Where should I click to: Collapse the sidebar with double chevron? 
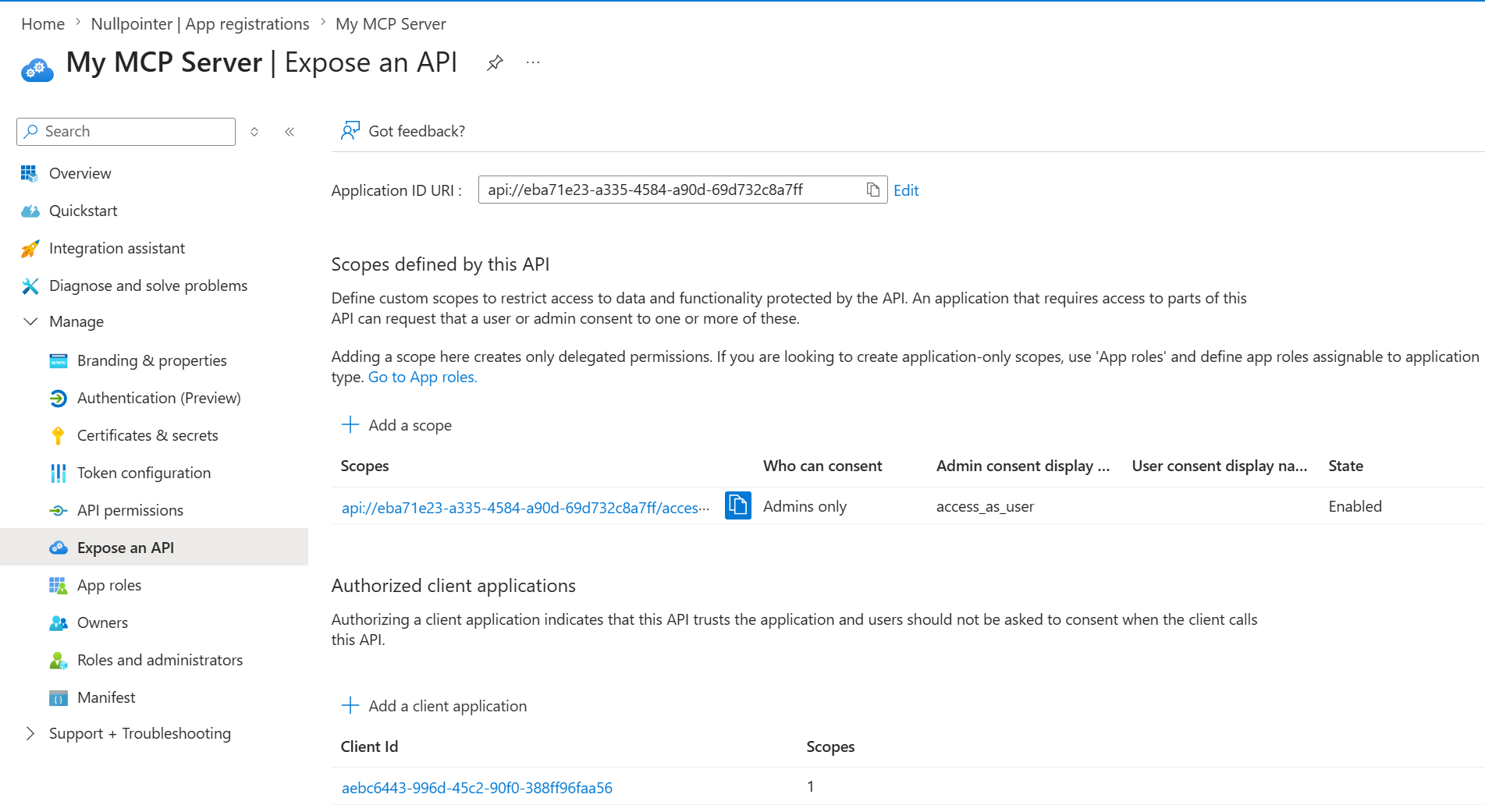(x=290, y=132)
